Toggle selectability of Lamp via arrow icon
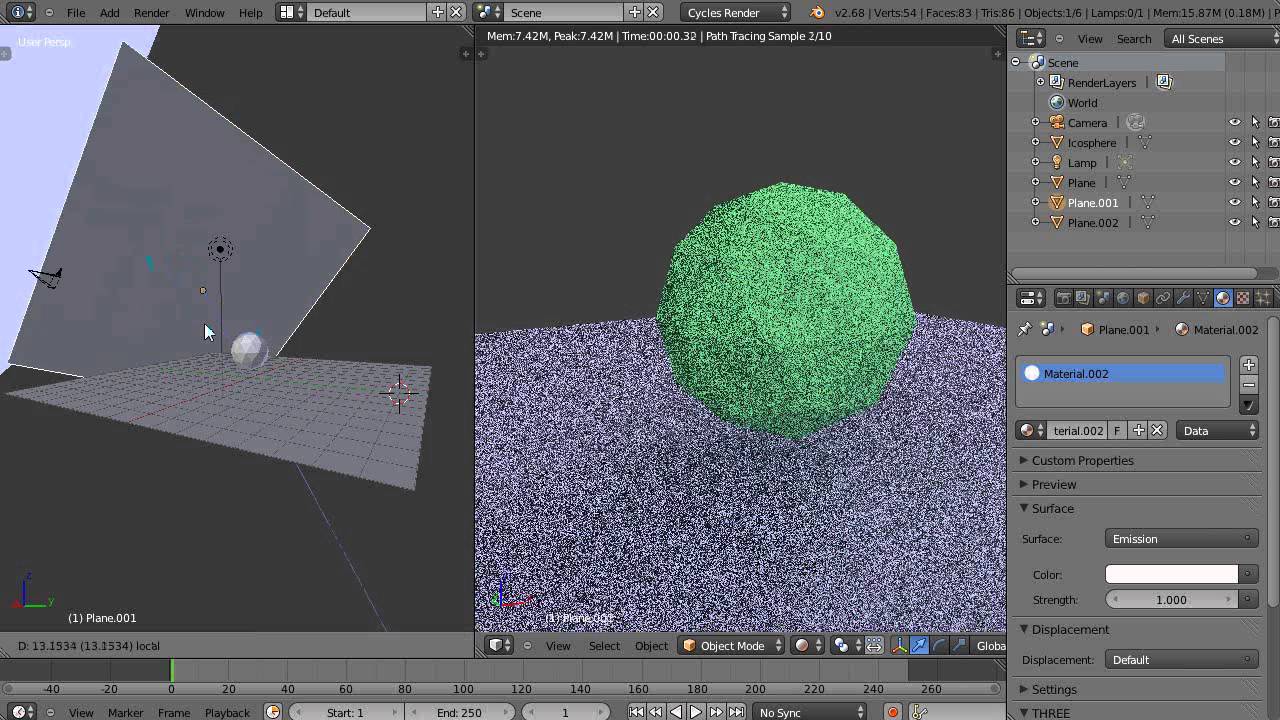Screen dimensions: 1280x720 [x=1255, y=163]
